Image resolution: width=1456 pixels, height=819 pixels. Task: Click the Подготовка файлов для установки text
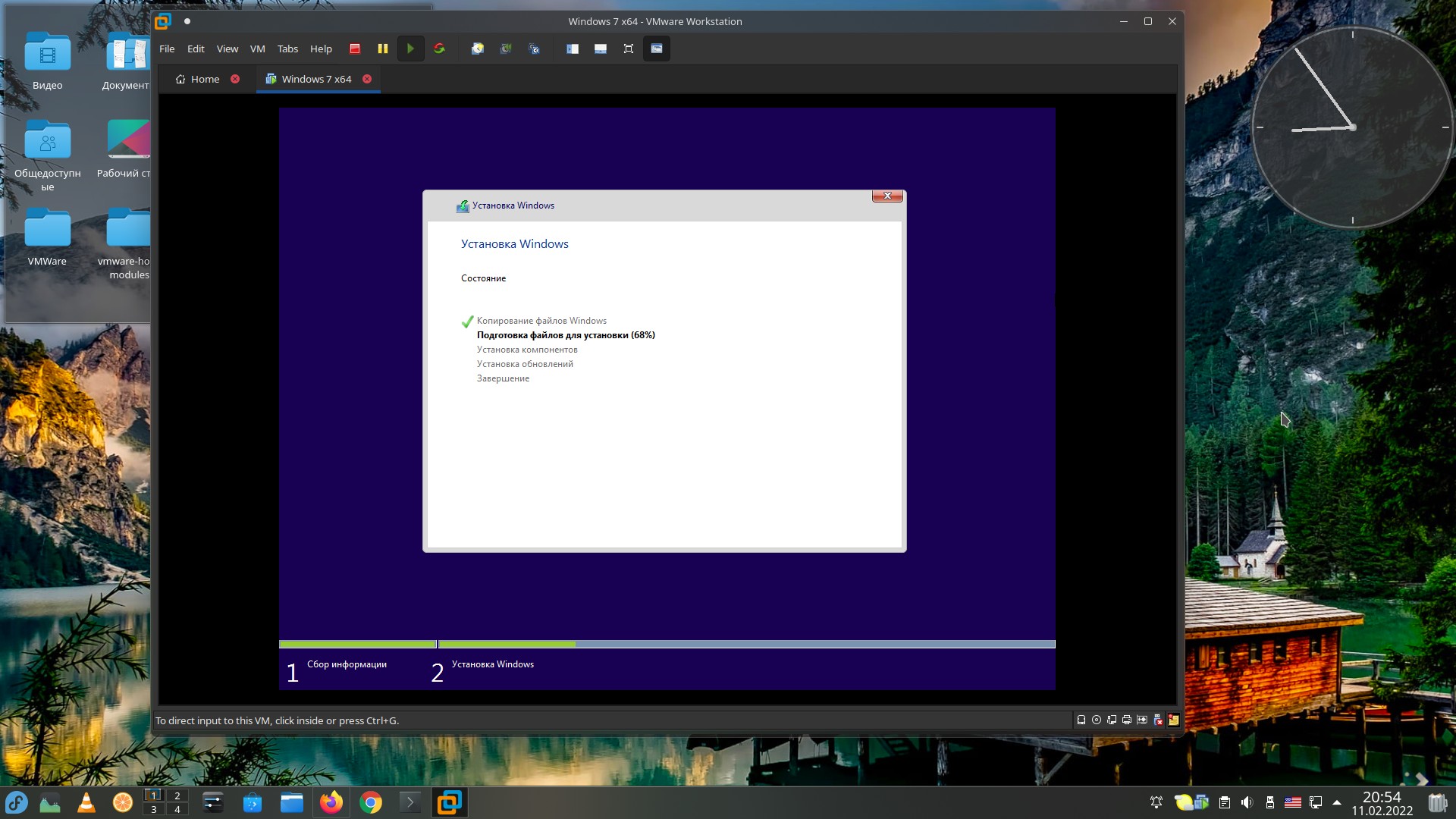coord(566,335)
